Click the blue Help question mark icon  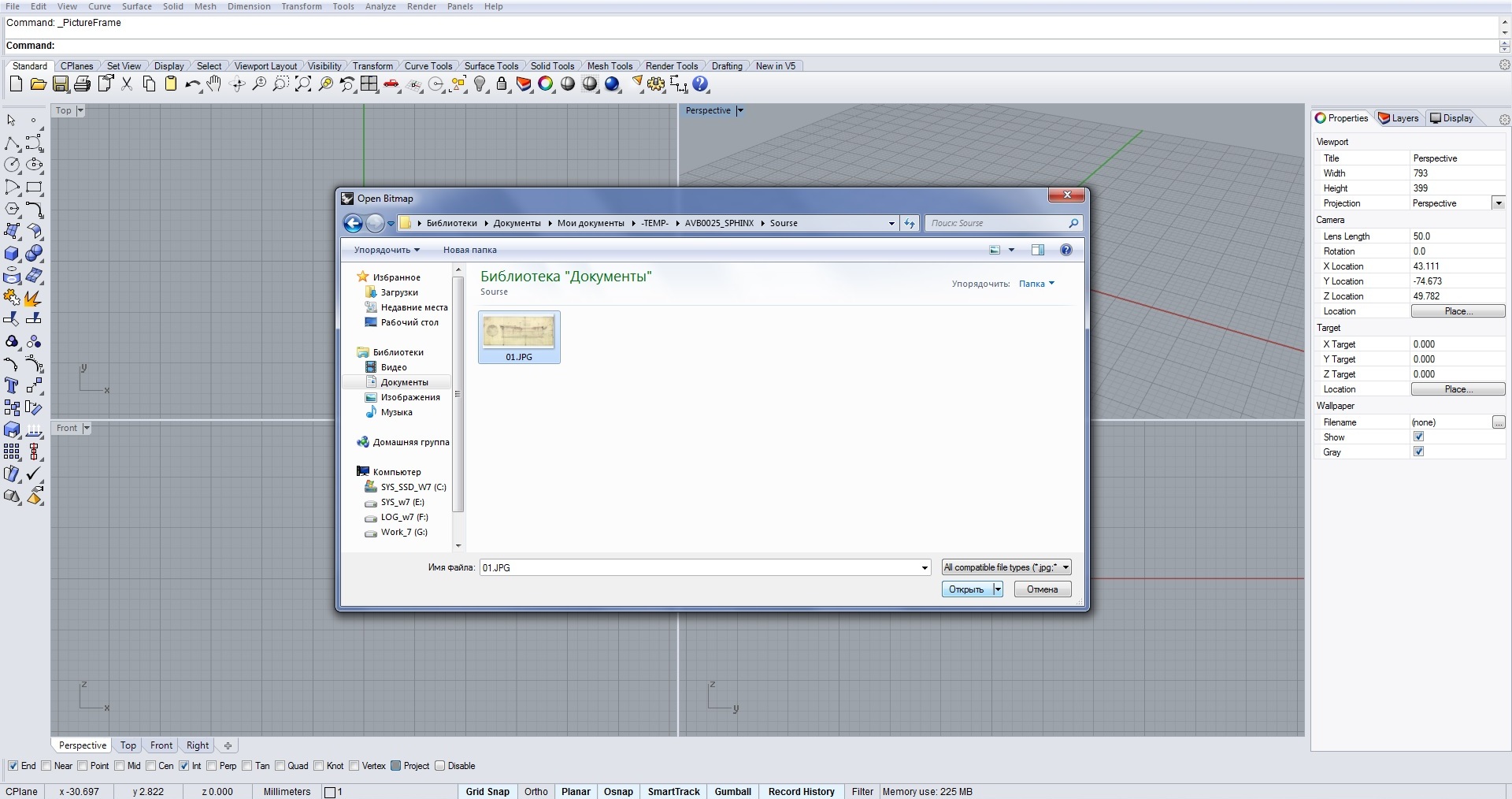700,84
